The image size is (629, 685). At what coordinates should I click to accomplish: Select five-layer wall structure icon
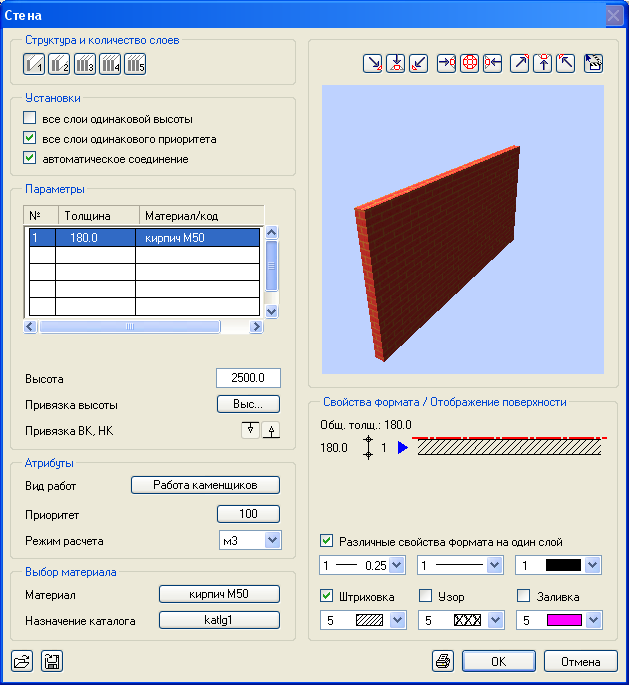(x=135, y=64)
